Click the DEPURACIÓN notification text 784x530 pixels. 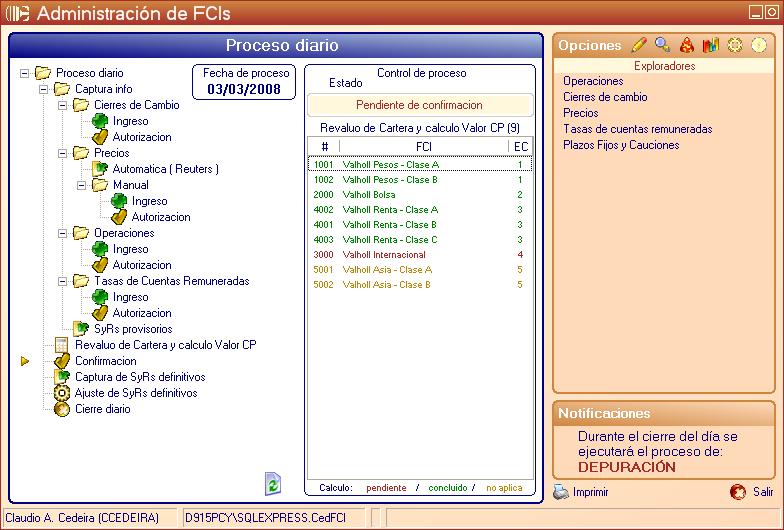coord(627,467)
